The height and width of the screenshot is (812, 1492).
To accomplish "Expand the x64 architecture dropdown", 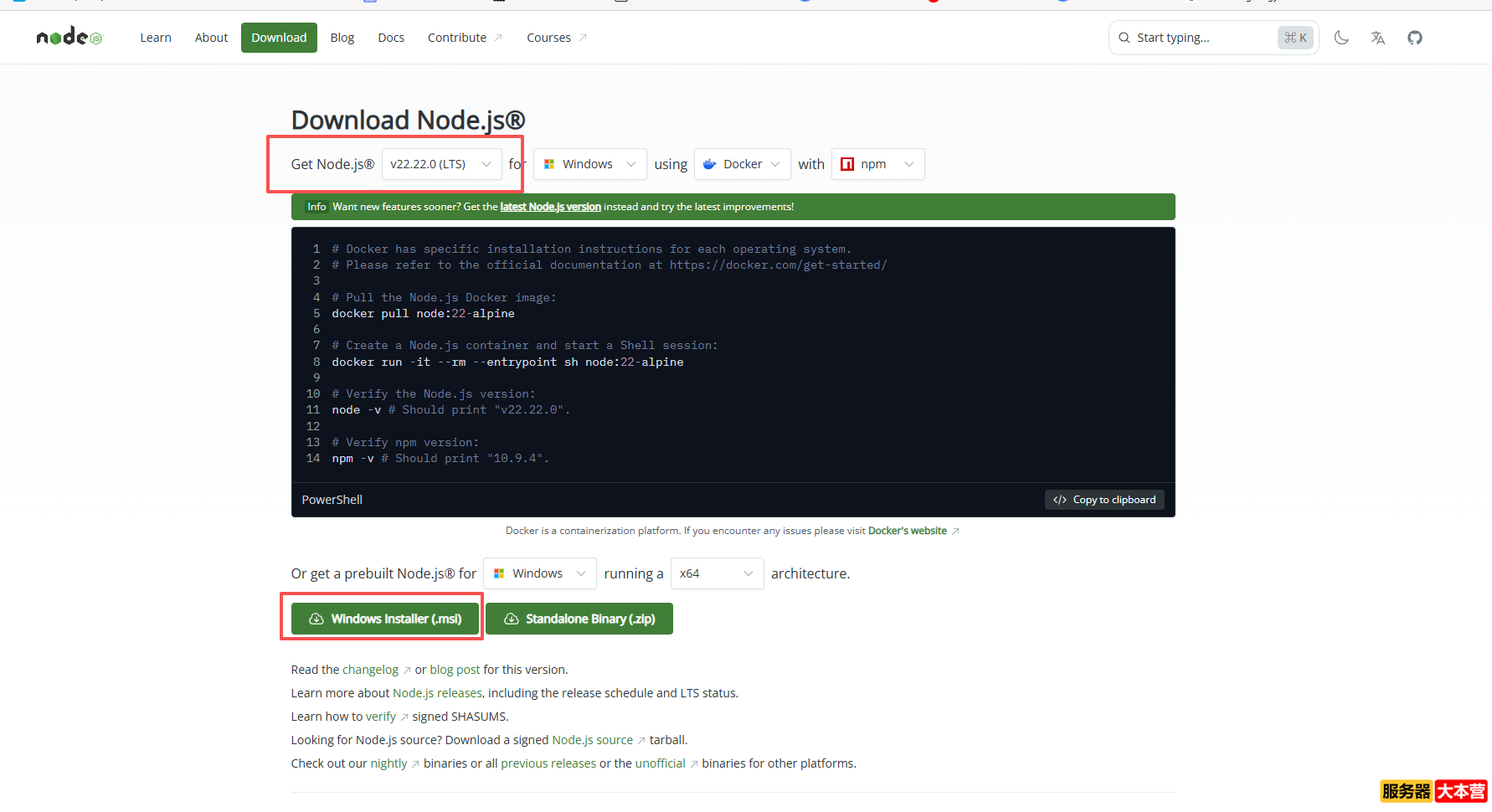I will pyautogui.click(x=717, y=573).
